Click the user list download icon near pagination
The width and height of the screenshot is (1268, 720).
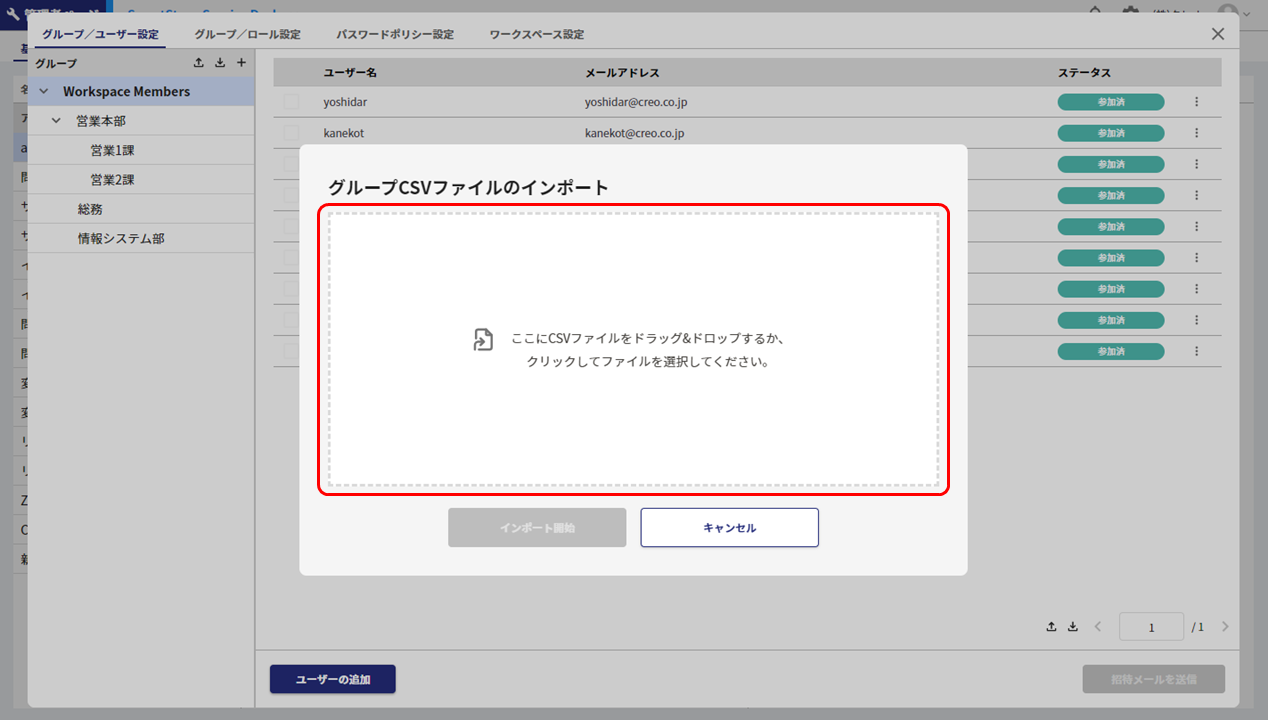[x=1073, y=627]
